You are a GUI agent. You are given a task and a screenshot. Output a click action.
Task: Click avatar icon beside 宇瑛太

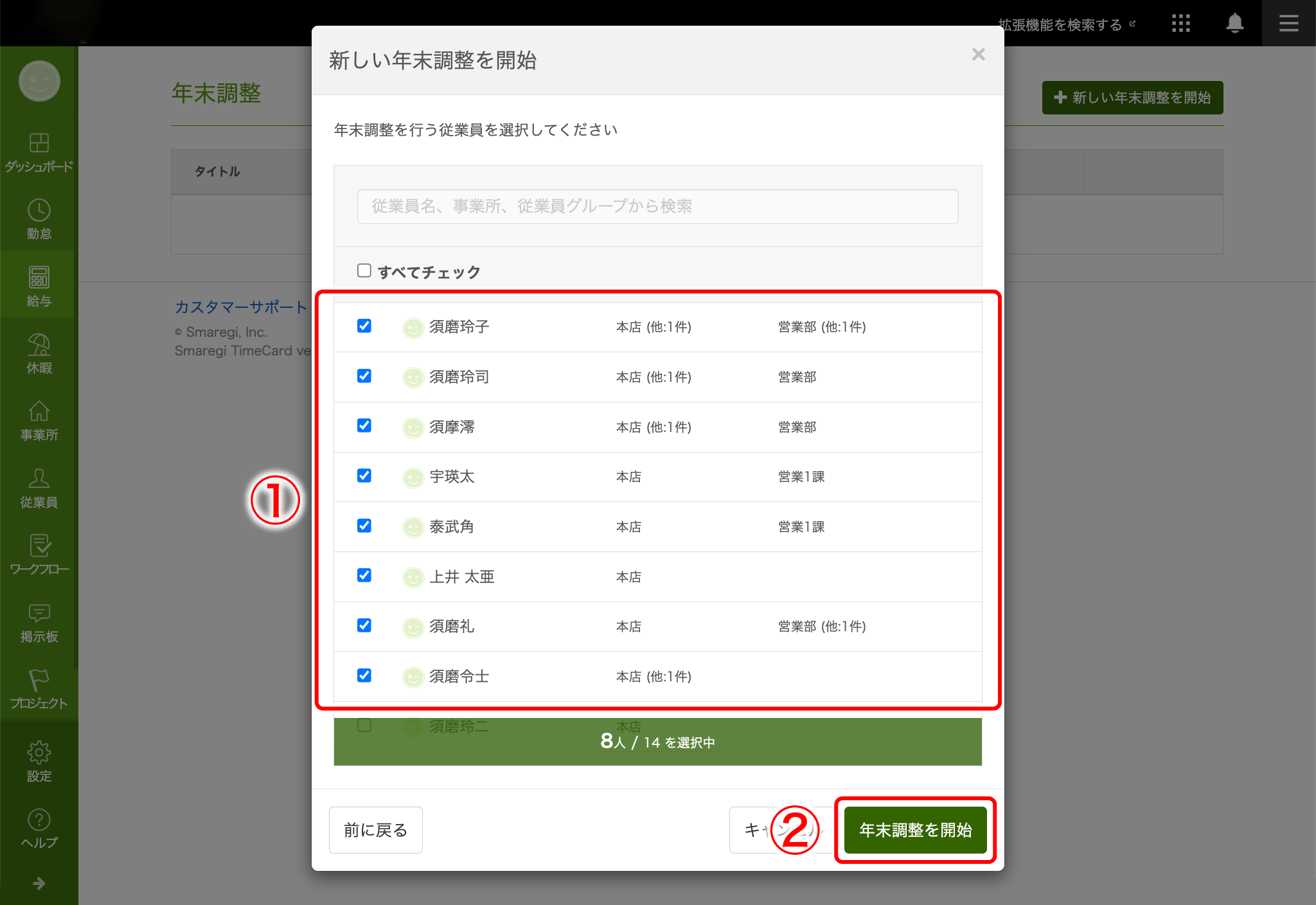pyautogui.click(x=413, y=478)
